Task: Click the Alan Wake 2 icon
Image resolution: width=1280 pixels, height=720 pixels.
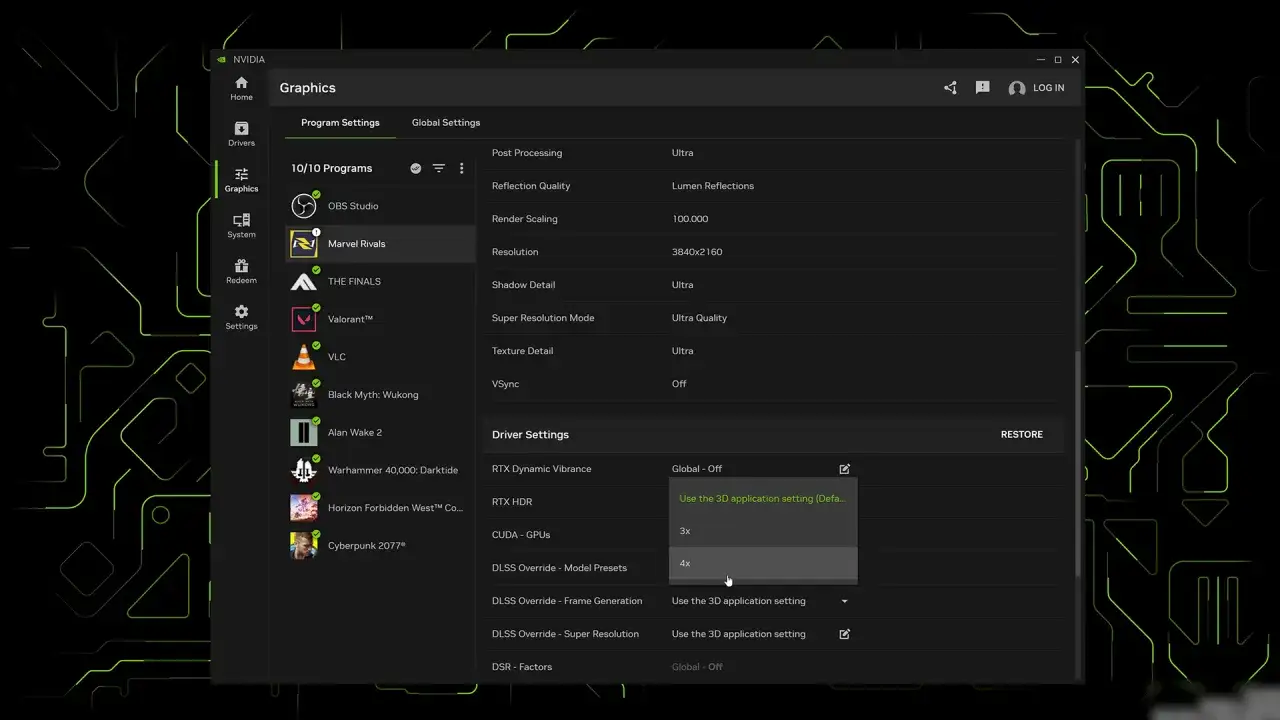Action: click(x=304, y=433)
